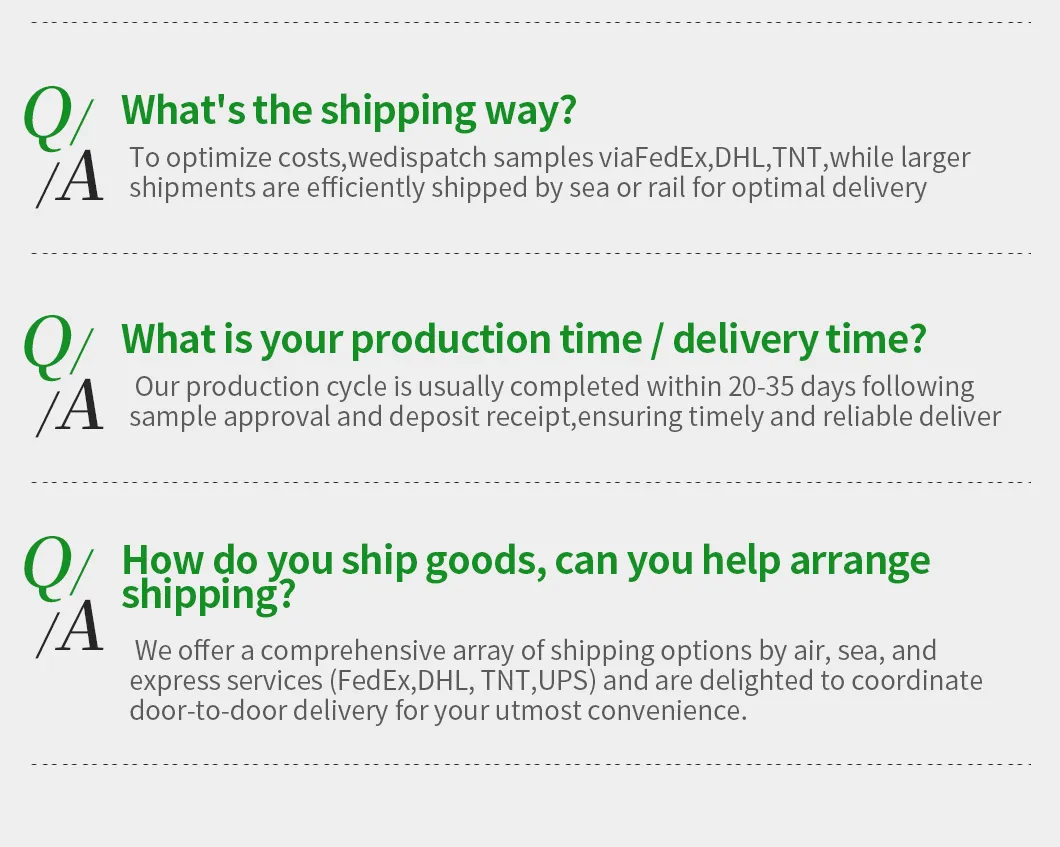This screenshot has height=847, width=1060.
Task: Click the answer starting "Our production cycle"
Action: (x=564, y=401)
